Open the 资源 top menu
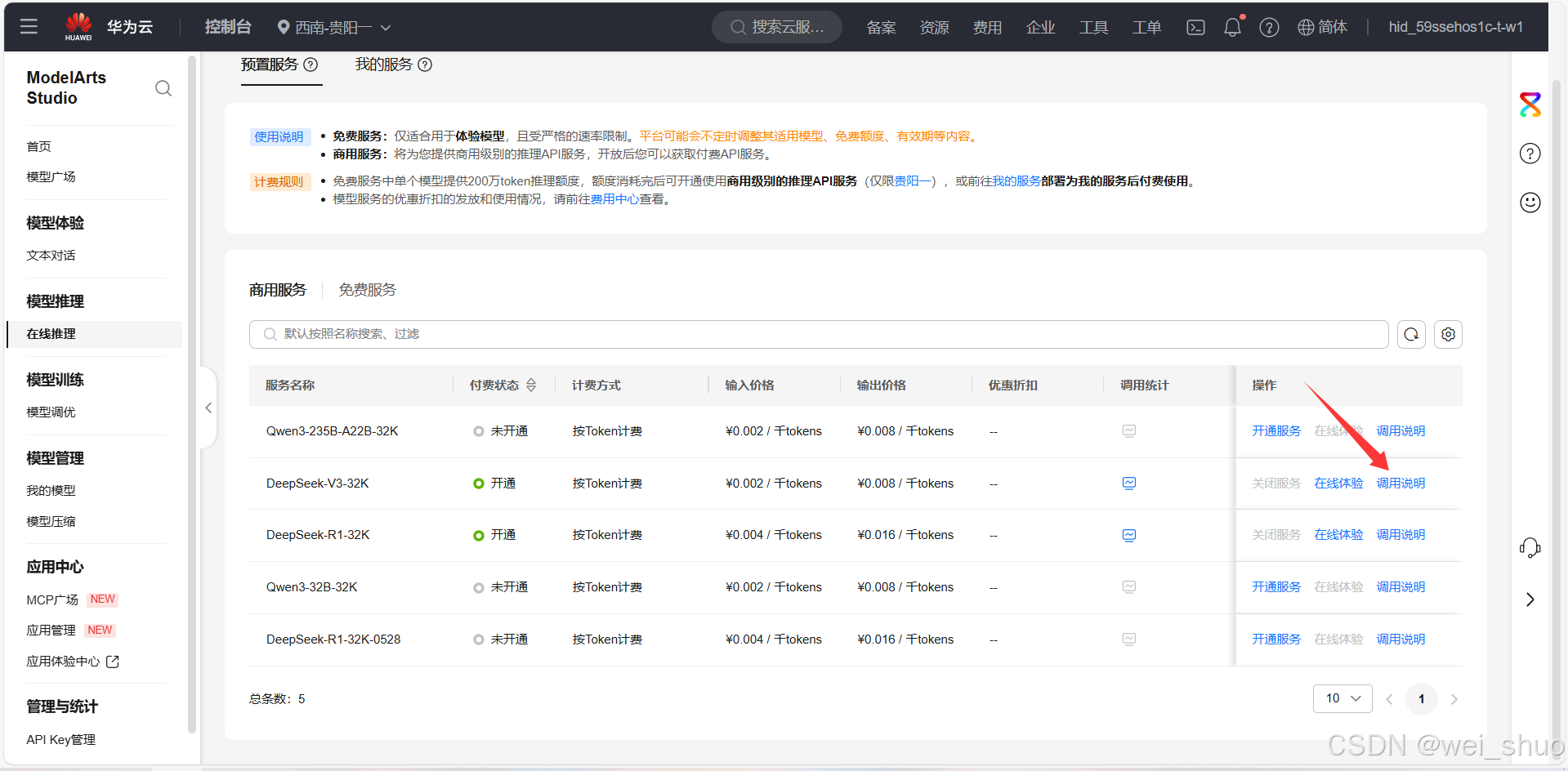The width and height of the screenshot is (1568, 771). pyautogui.click(x=934, y=28)
